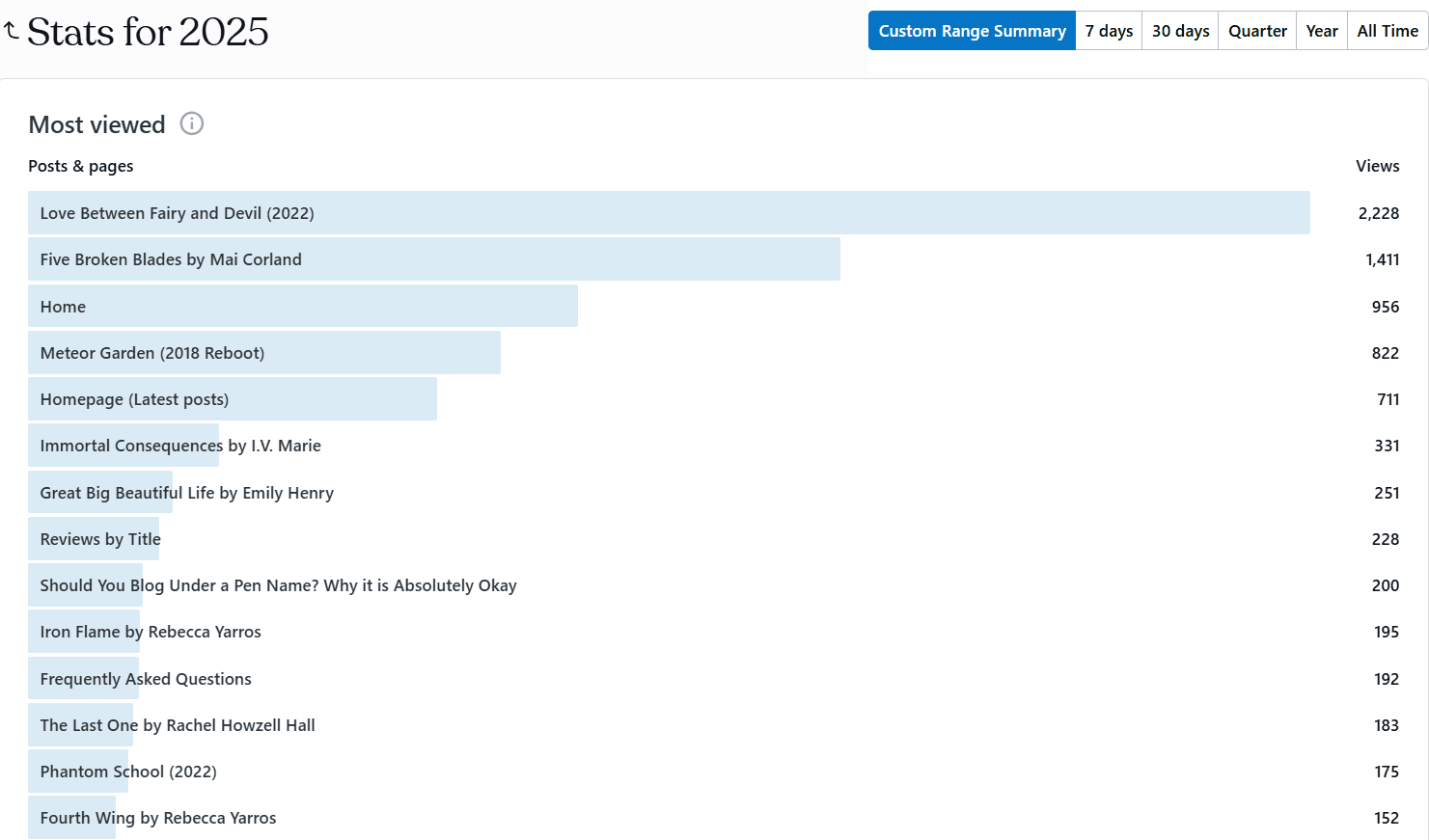Image resolution: width=1429 pixels, height=840 pixels.
Task: Switch to the 7 days view
Action: (x=1108, y=30)
